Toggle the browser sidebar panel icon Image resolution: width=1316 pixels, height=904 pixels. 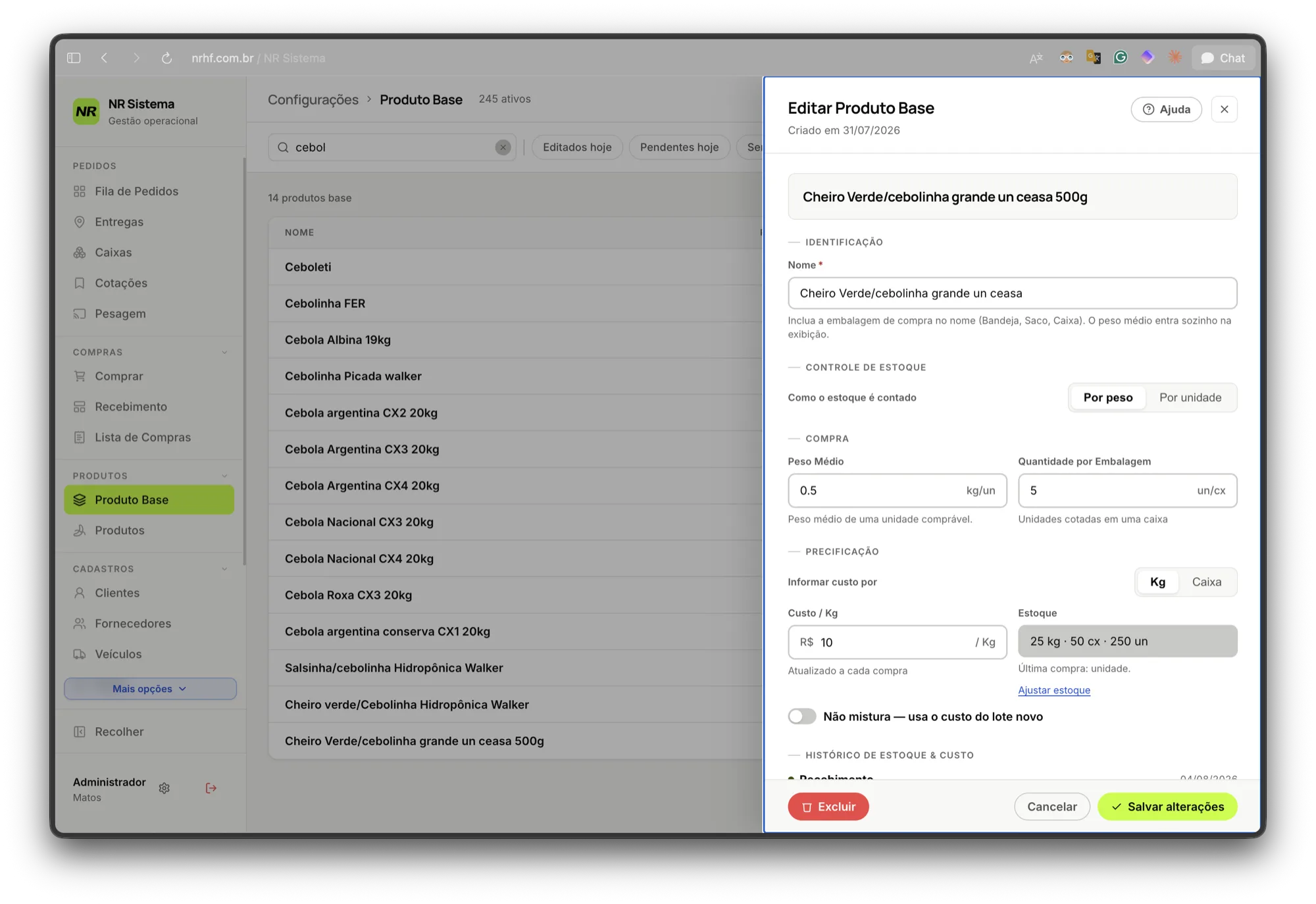coord(74,58)
